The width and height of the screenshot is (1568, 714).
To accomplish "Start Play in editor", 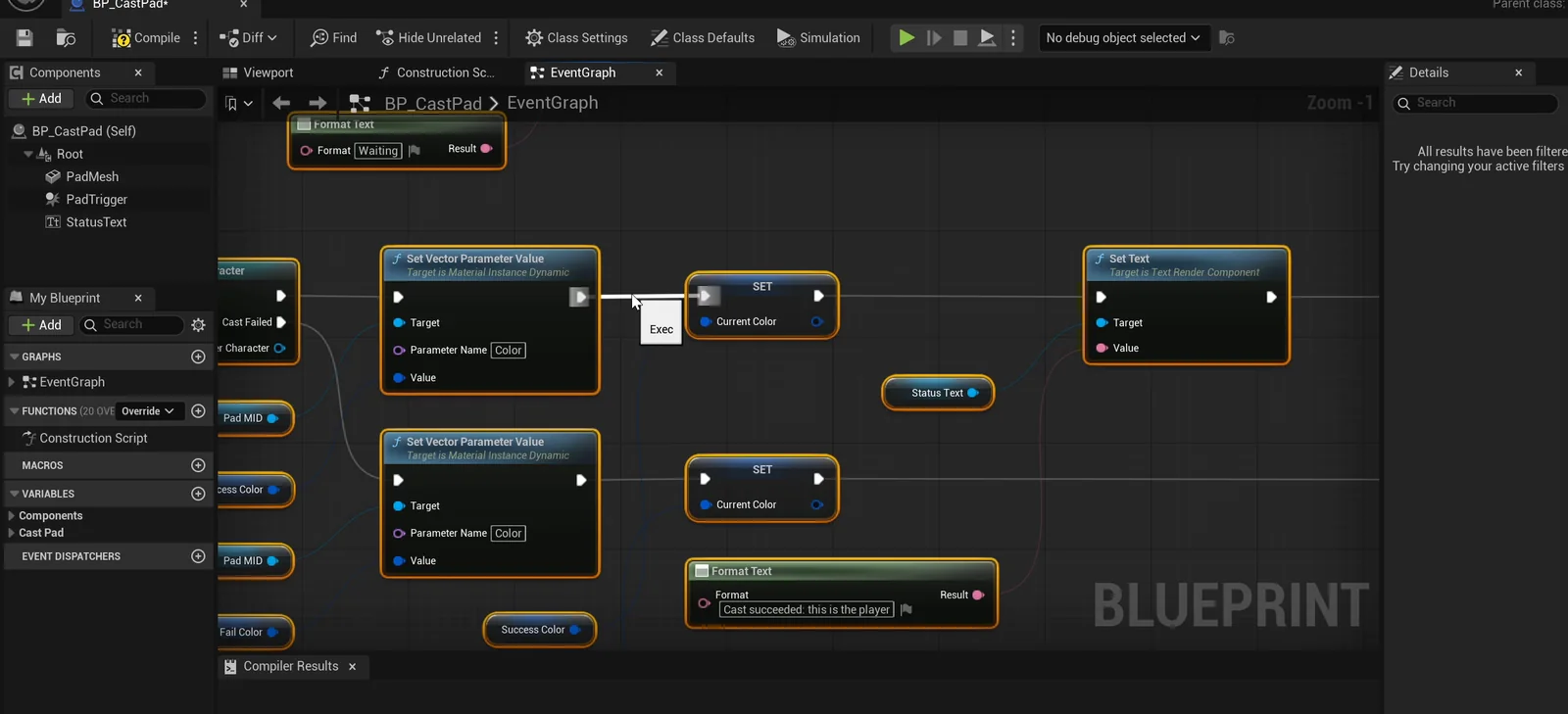I will click(x=906, y=38).
